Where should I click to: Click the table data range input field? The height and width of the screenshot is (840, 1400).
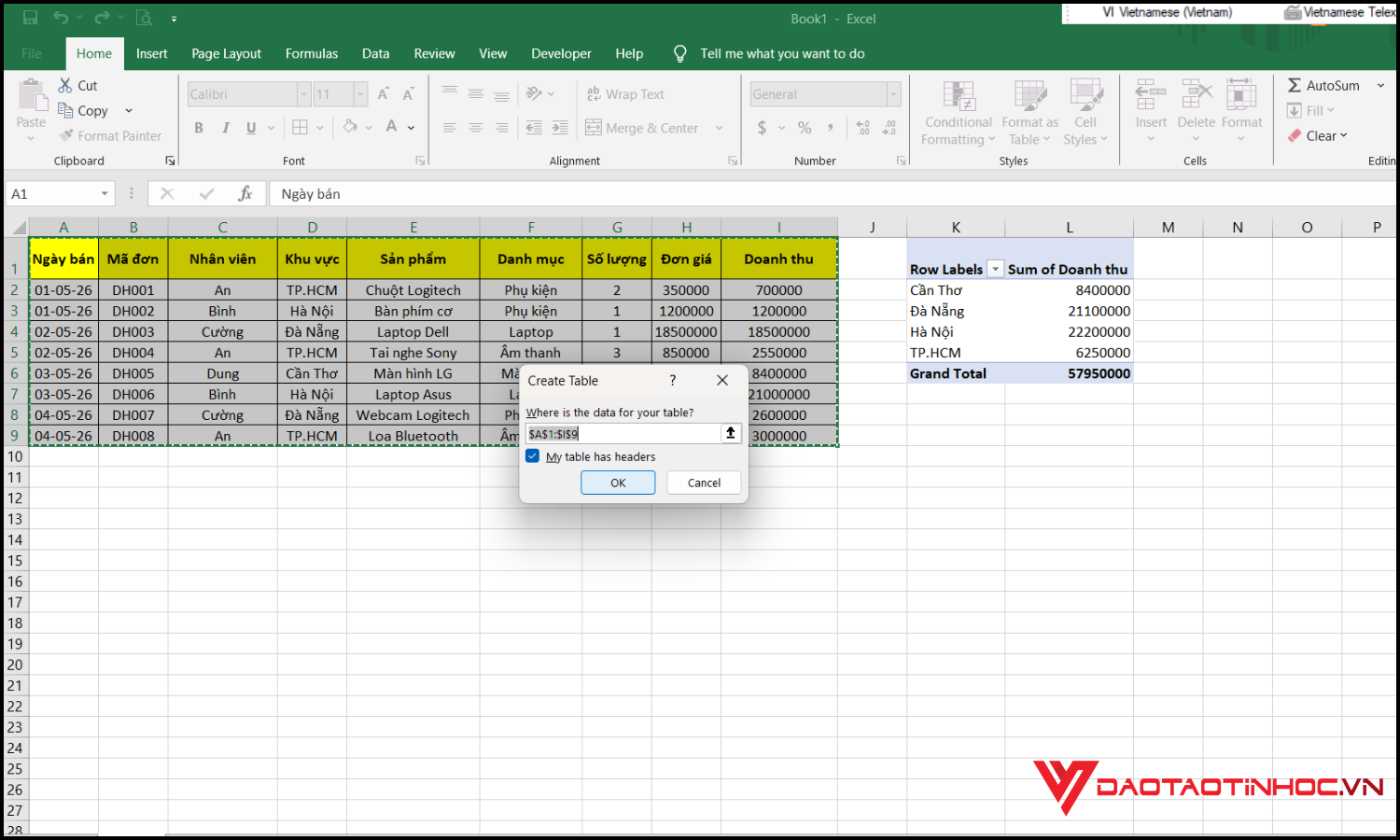click(623, 433)
